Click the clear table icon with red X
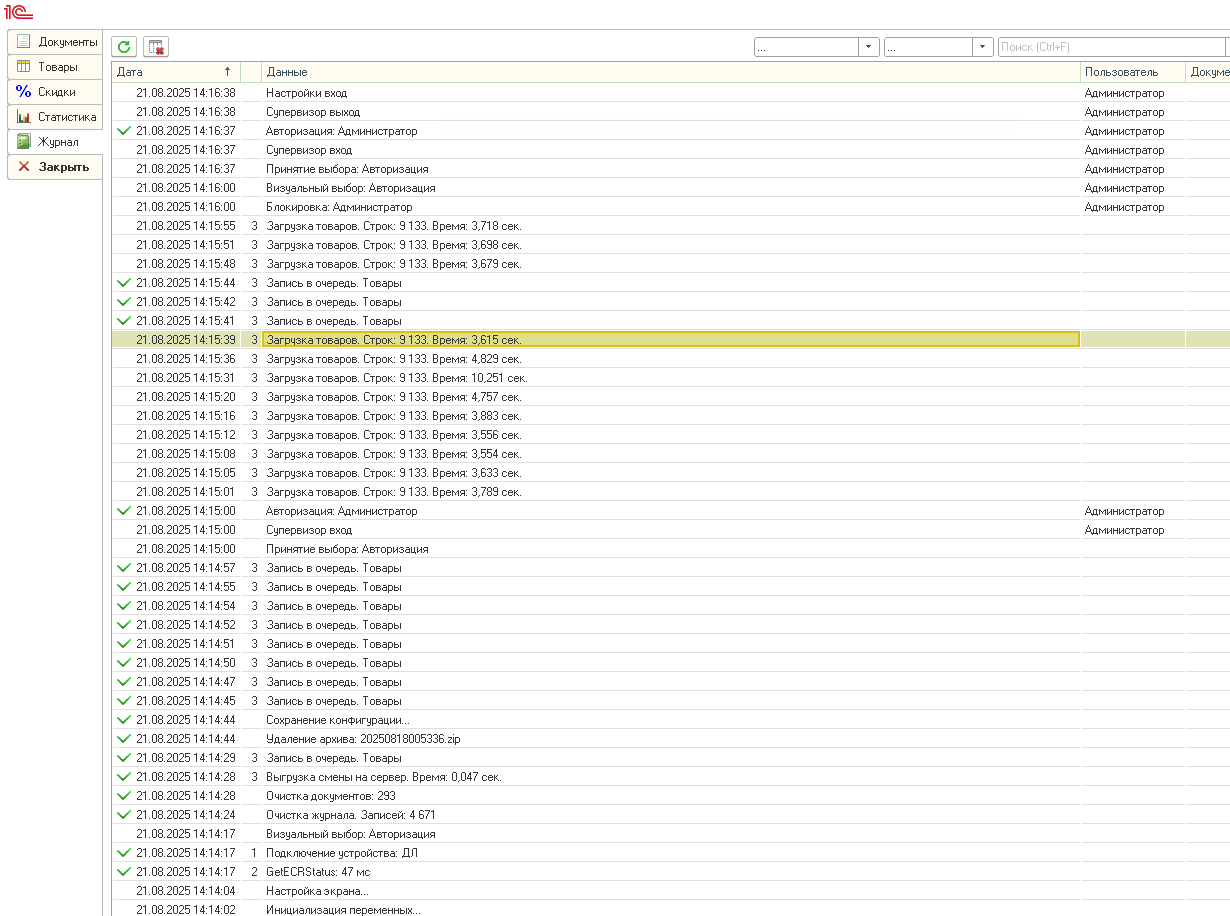 156,47
